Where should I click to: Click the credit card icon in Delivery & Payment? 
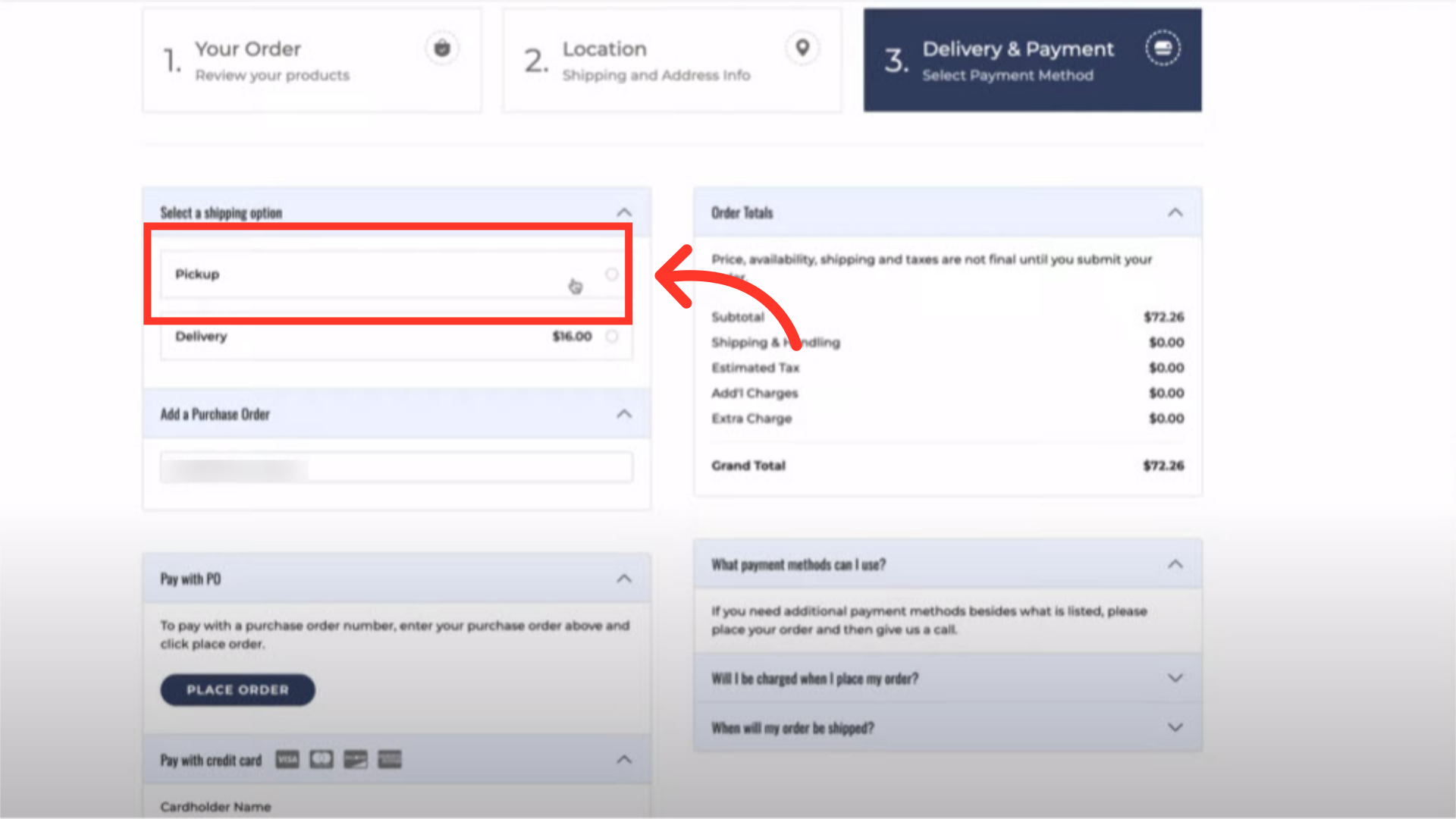pos(1163,49)
